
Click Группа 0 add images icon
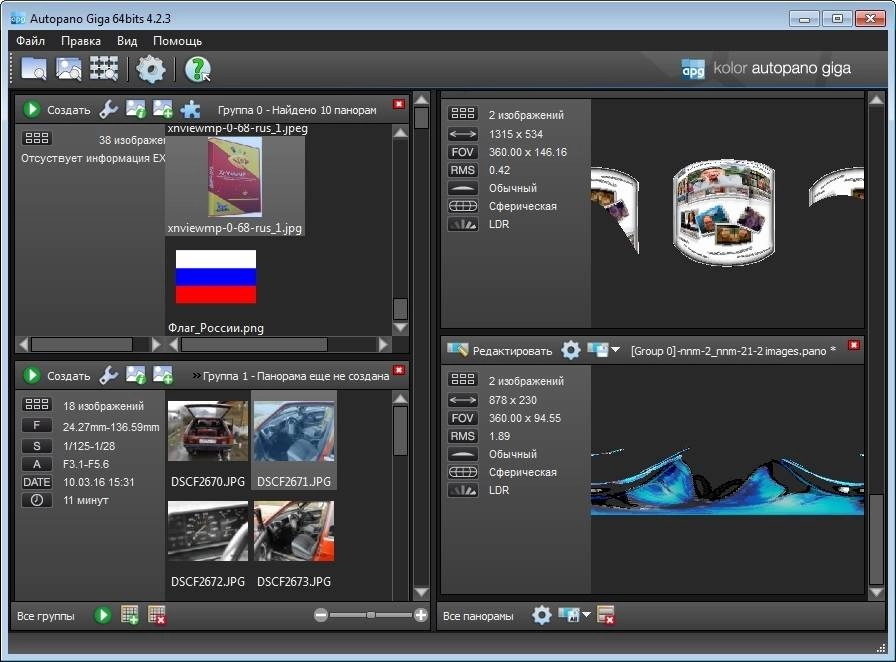pos(163,109)
